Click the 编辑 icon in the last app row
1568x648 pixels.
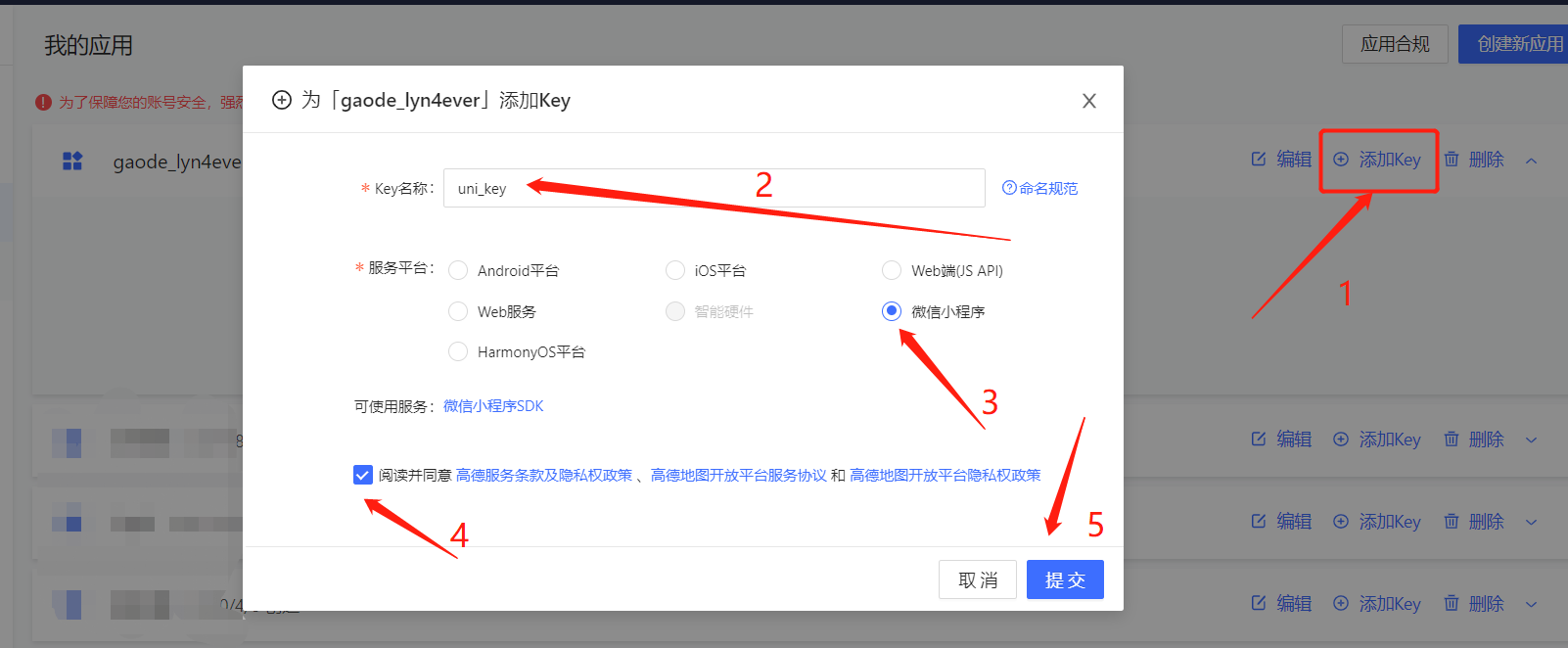[x=1259, y=604]
